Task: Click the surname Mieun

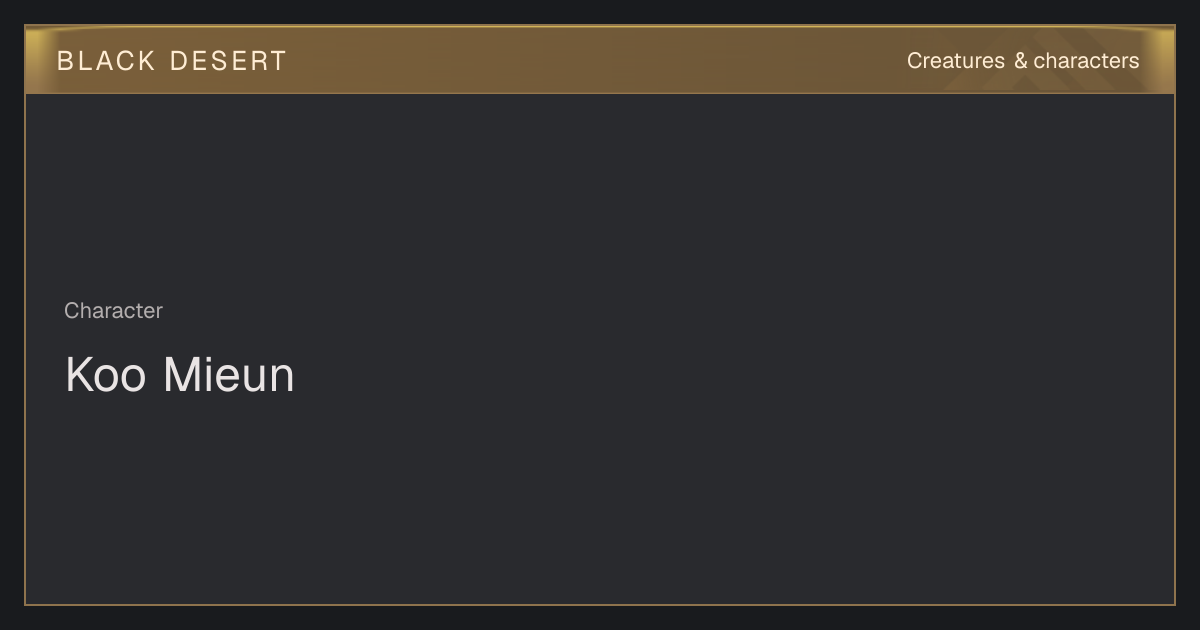Action: (229, 375)
